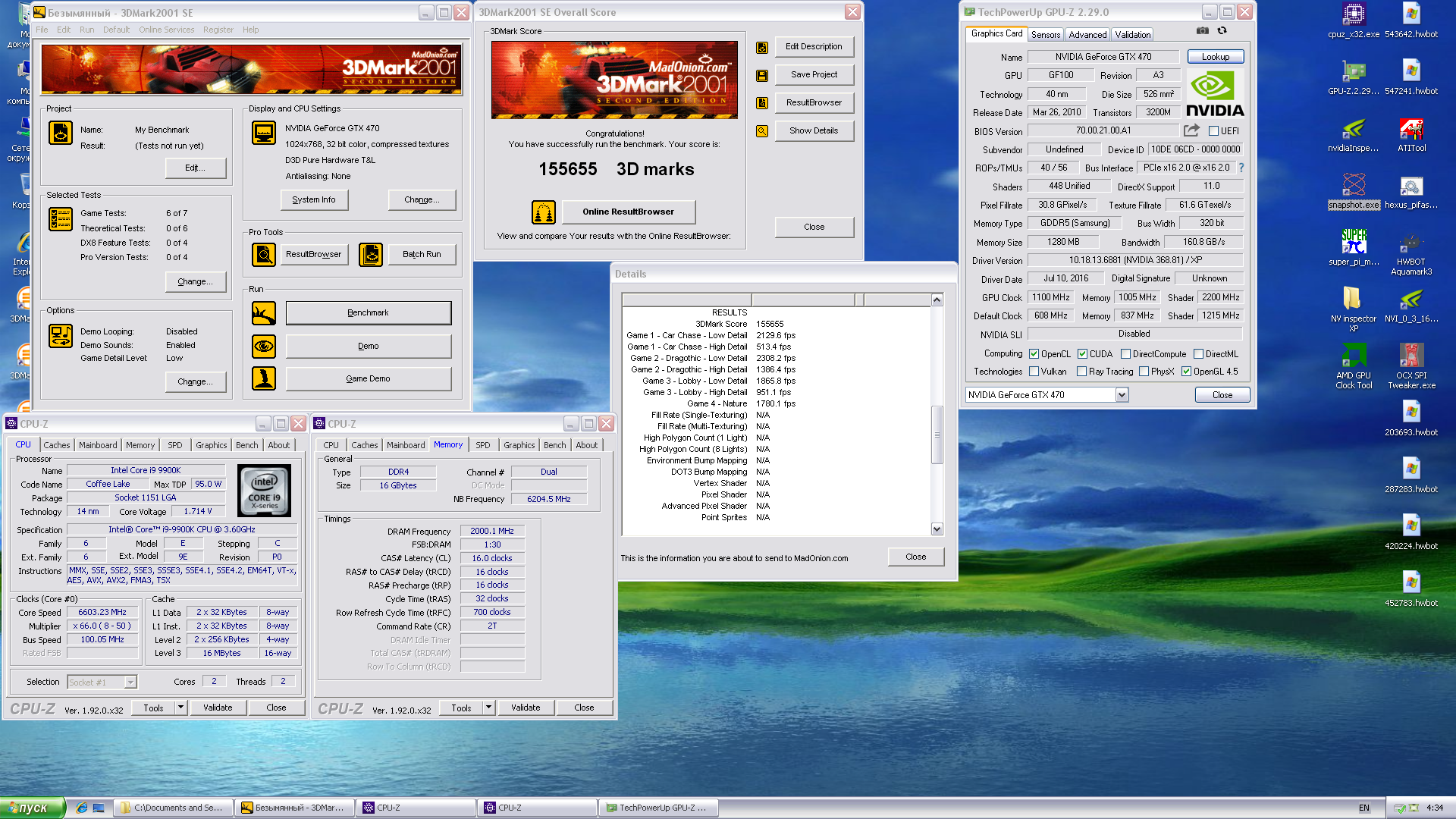Image resolution: width=1456 pixels, height=819 pixels.
Task: Toggle PhysX checkbox in GPU-Z
Action: pos(1144,372)
